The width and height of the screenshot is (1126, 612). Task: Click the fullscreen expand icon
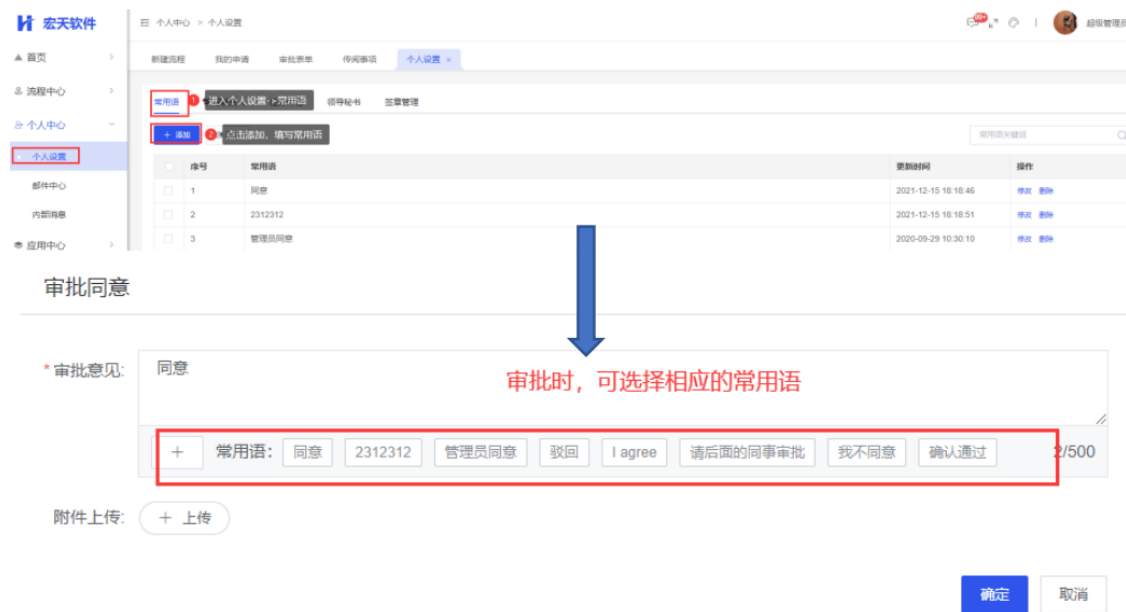(993, 24)
